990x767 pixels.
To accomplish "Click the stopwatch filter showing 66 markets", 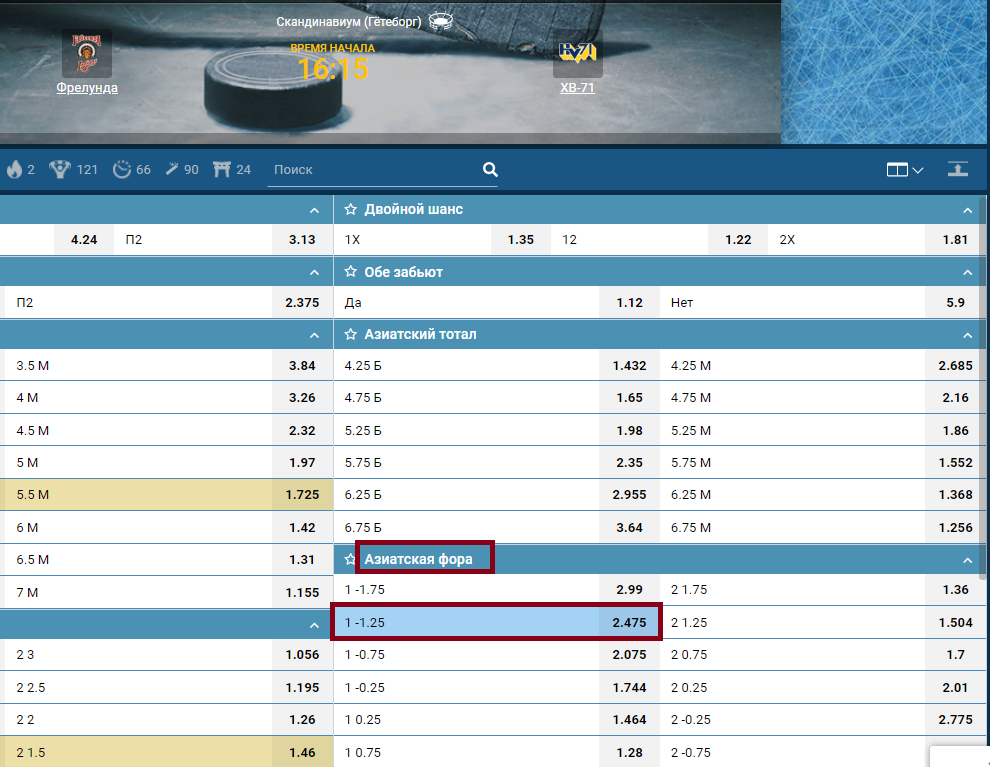I will [122, 170].
